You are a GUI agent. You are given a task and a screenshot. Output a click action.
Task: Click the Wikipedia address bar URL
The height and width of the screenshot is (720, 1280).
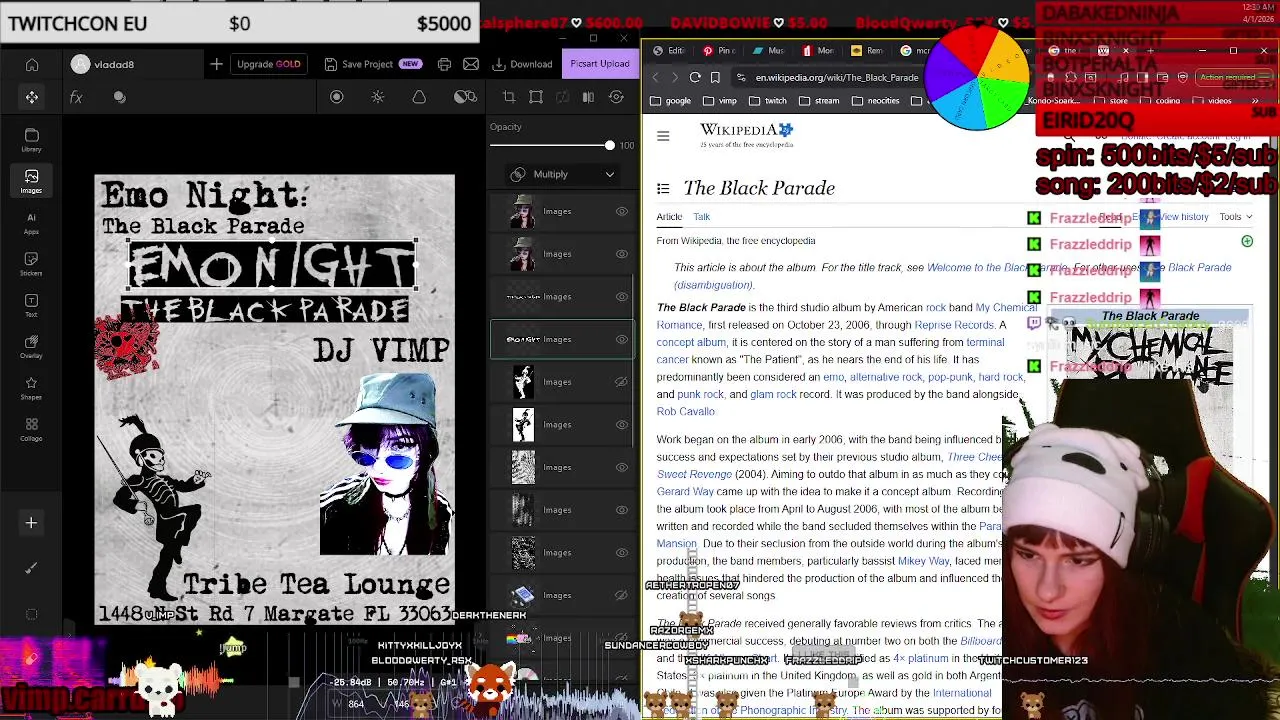837,77
